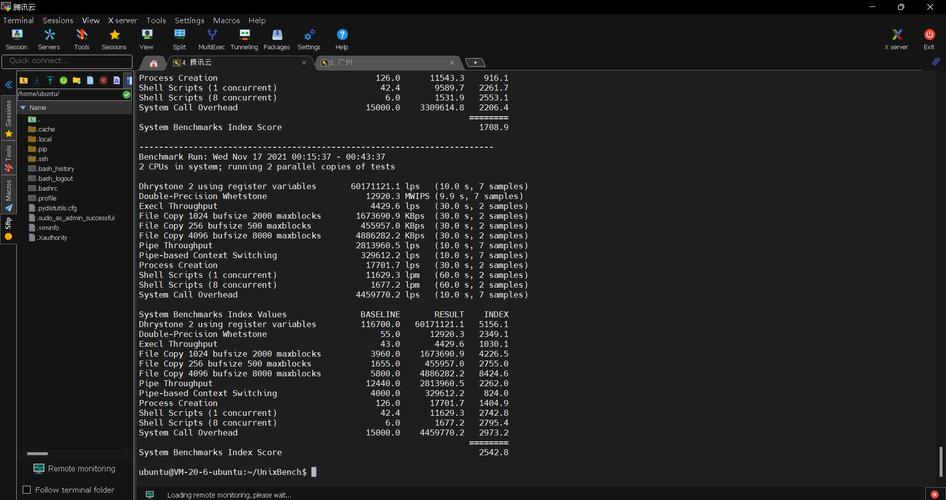Open the X server menu
The height and width of the screenshot is (500, 946).
[x=122, y=20]
